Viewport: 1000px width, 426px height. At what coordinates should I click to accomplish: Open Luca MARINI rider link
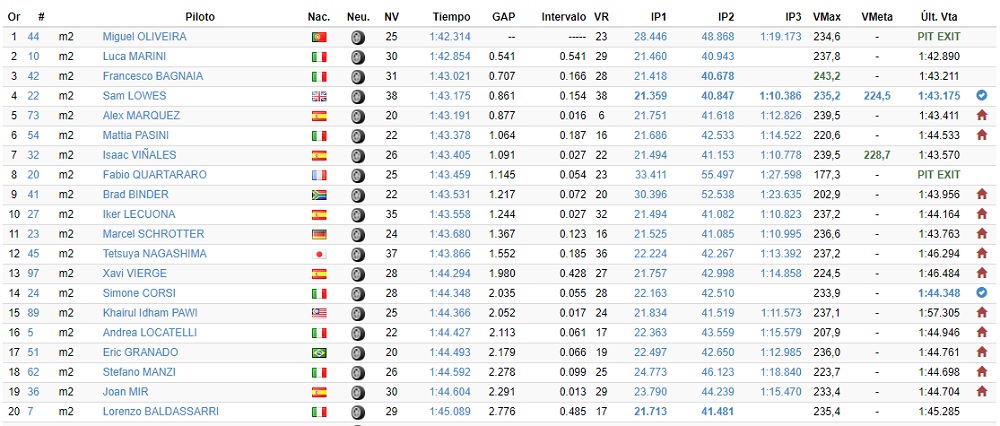(134, 56)
